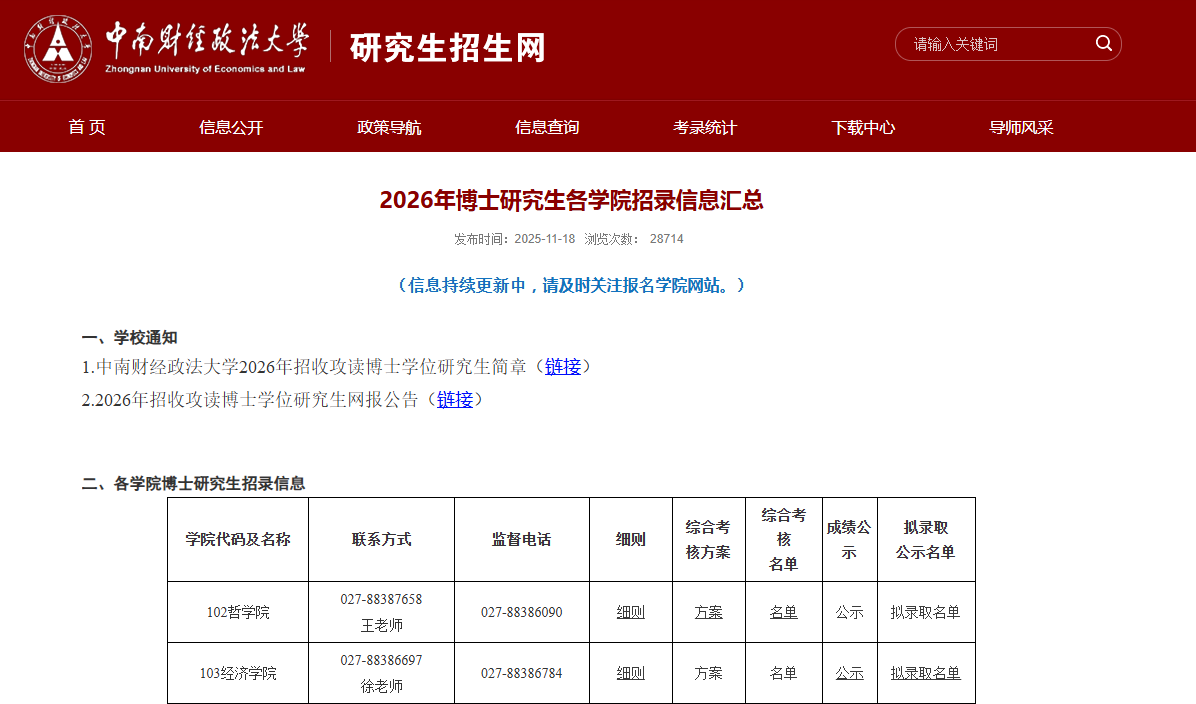Open 细则 link for 102哲学院
The image size is (1196, 704).
(x=631, y=612)
